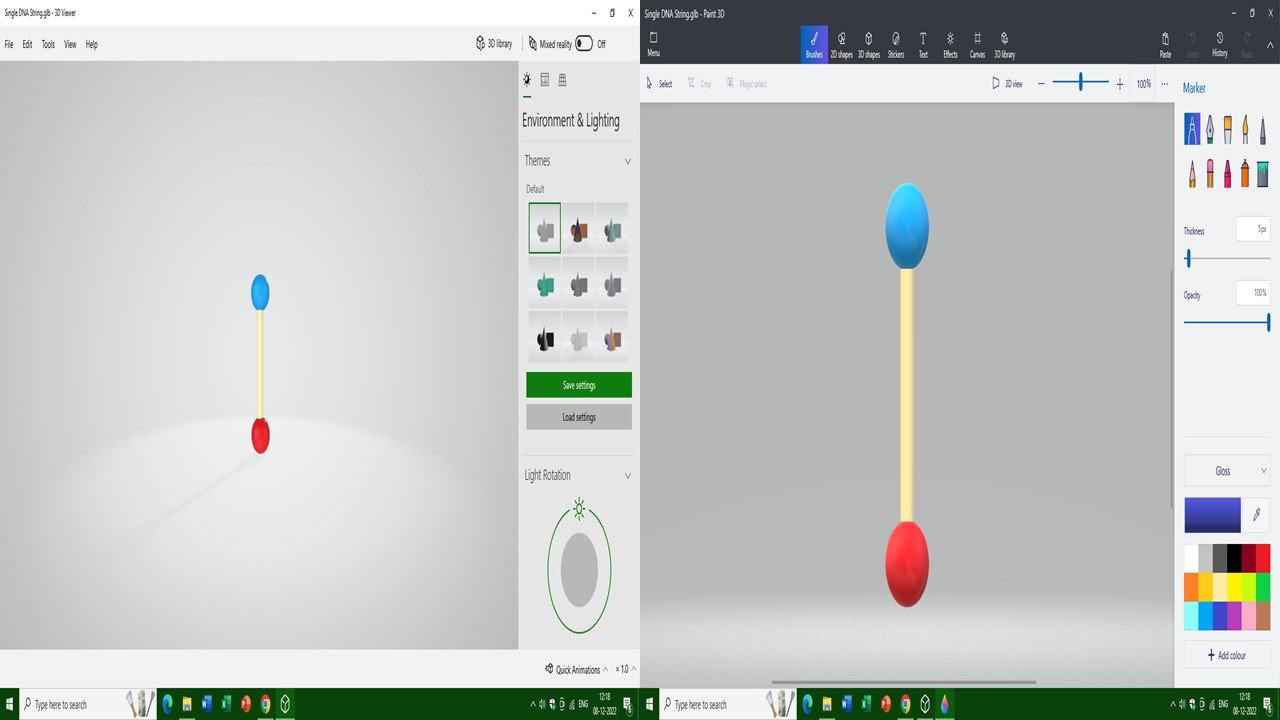Open the Edit menu in 3D Viewer

coord(27,44)
